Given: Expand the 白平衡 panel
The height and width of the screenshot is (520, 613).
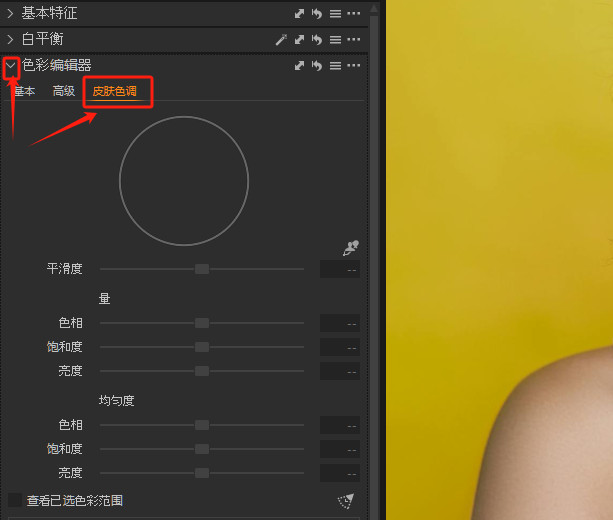Looking at the screenshot, I should [11, 39].
